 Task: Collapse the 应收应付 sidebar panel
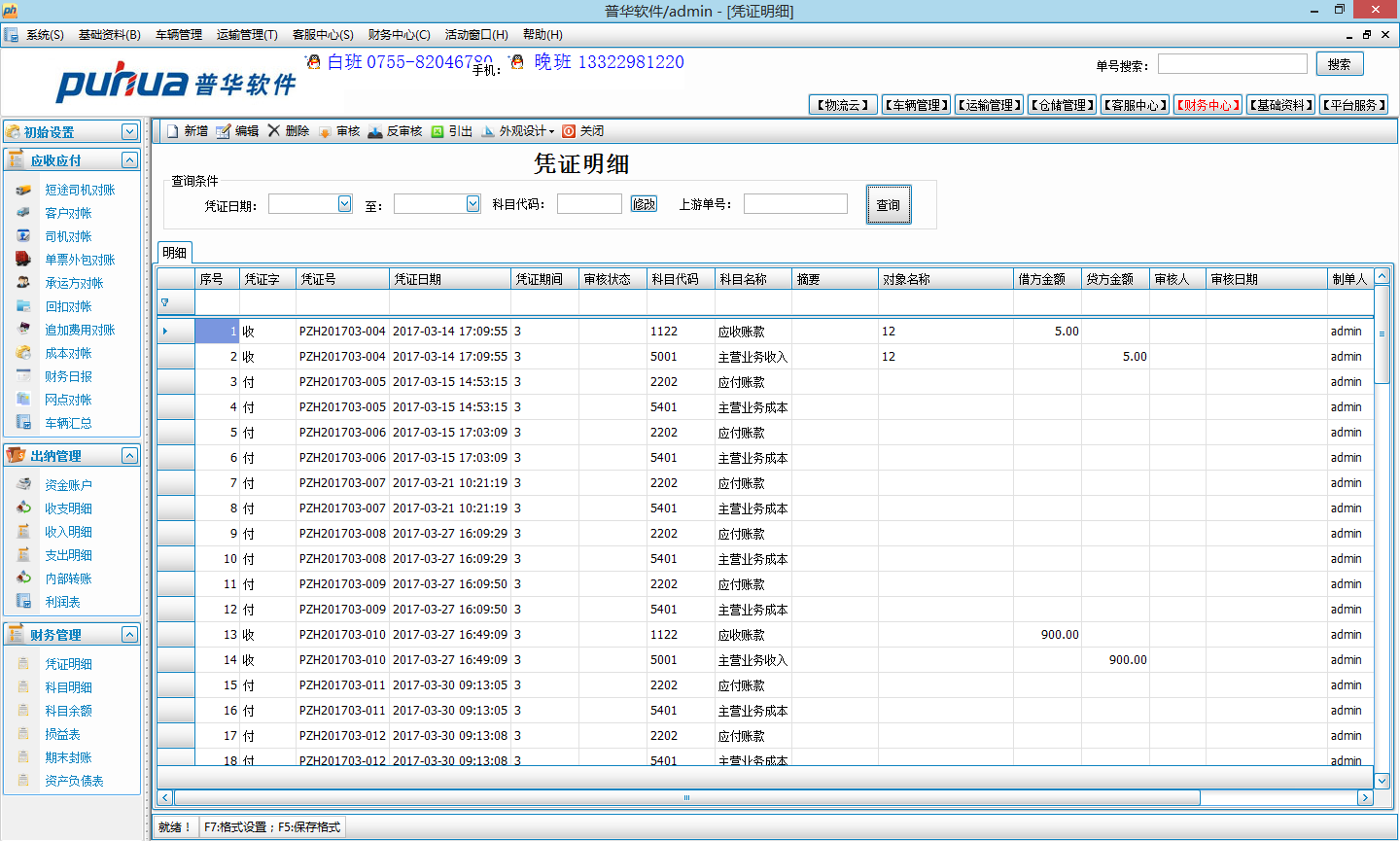click(129, 159)
